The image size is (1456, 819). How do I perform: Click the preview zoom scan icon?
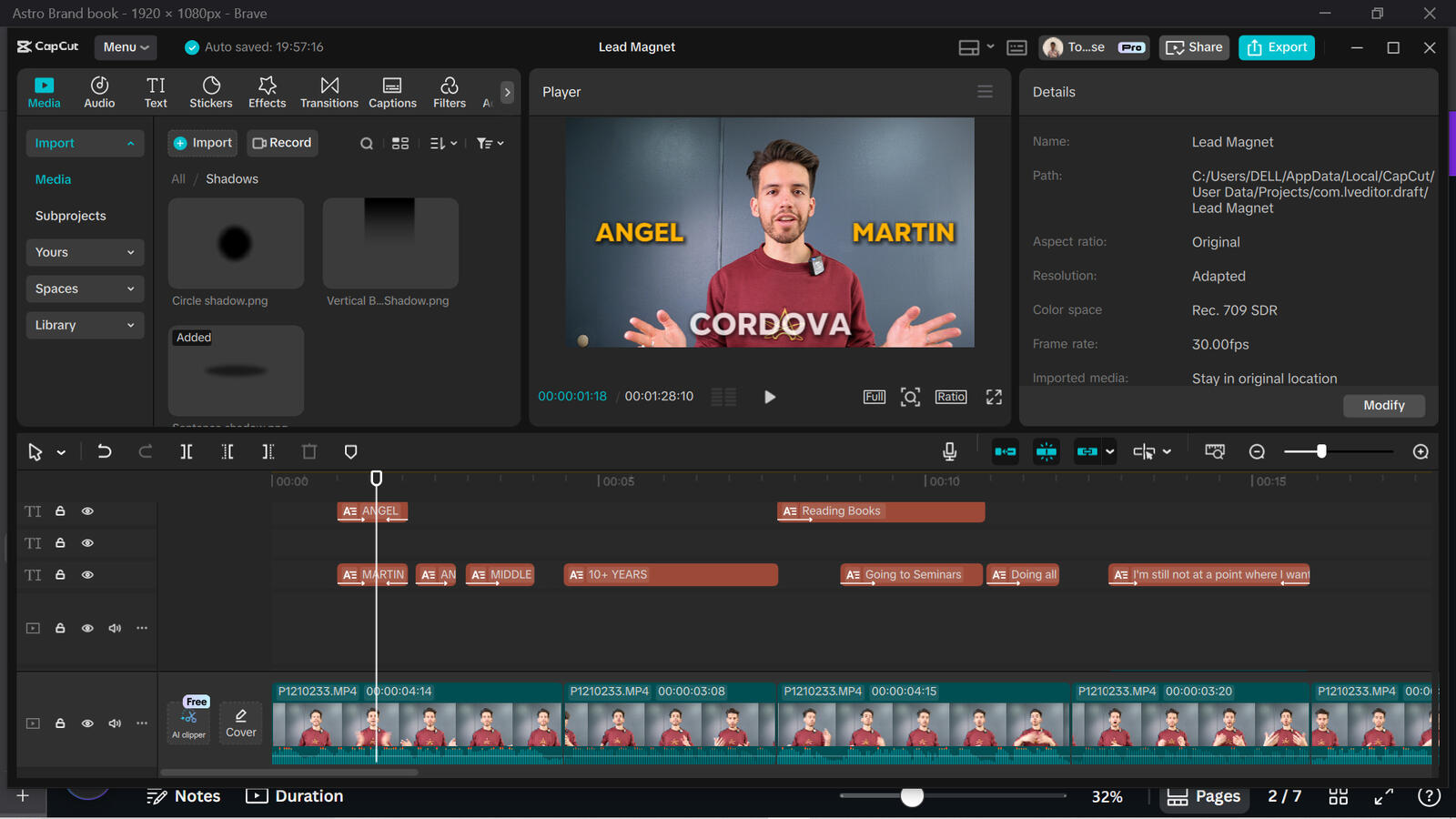910,397
